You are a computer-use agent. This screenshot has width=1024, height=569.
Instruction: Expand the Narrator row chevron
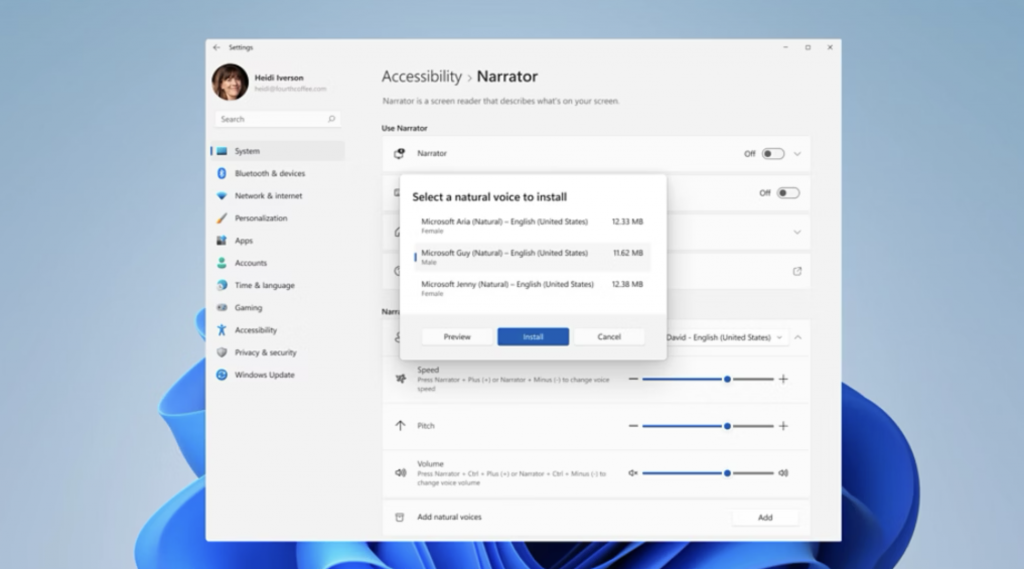pyautogui.click(x=797, y=154)
